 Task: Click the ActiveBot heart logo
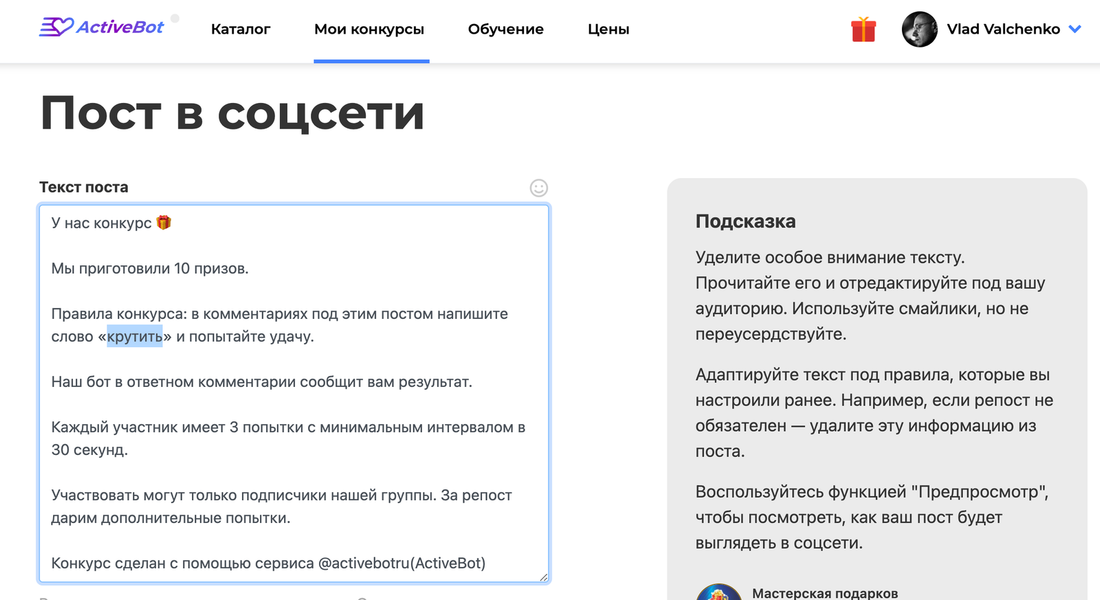(55, 28)
